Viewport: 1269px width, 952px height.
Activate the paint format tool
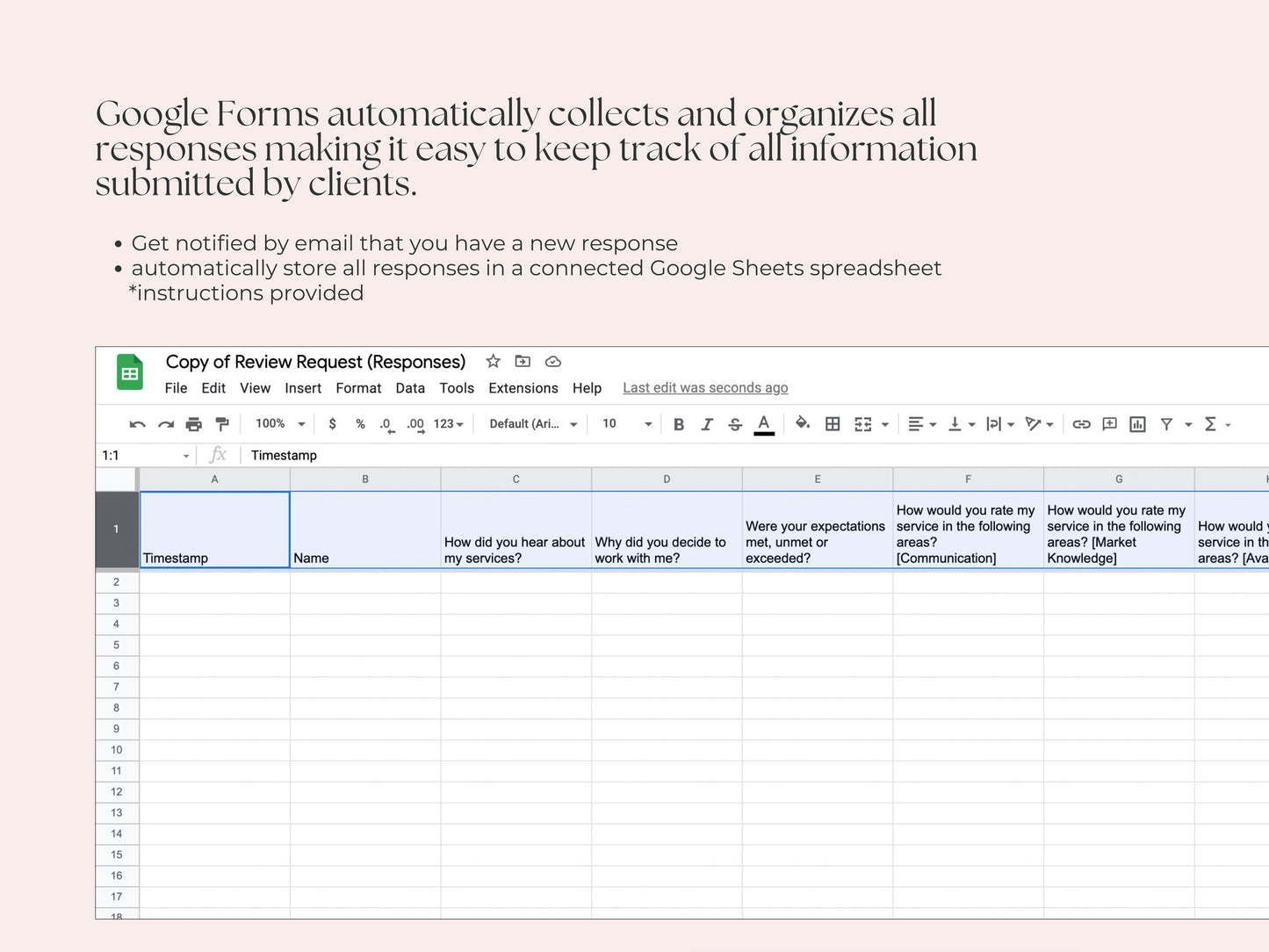[222, 424]
